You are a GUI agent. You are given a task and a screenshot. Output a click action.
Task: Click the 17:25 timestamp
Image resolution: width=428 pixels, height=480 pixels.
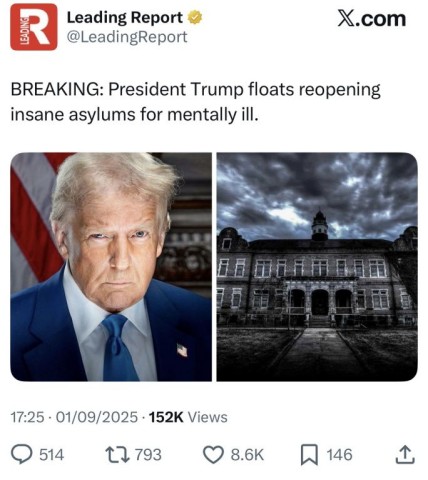pyautogui.click(x=27, y=417)
